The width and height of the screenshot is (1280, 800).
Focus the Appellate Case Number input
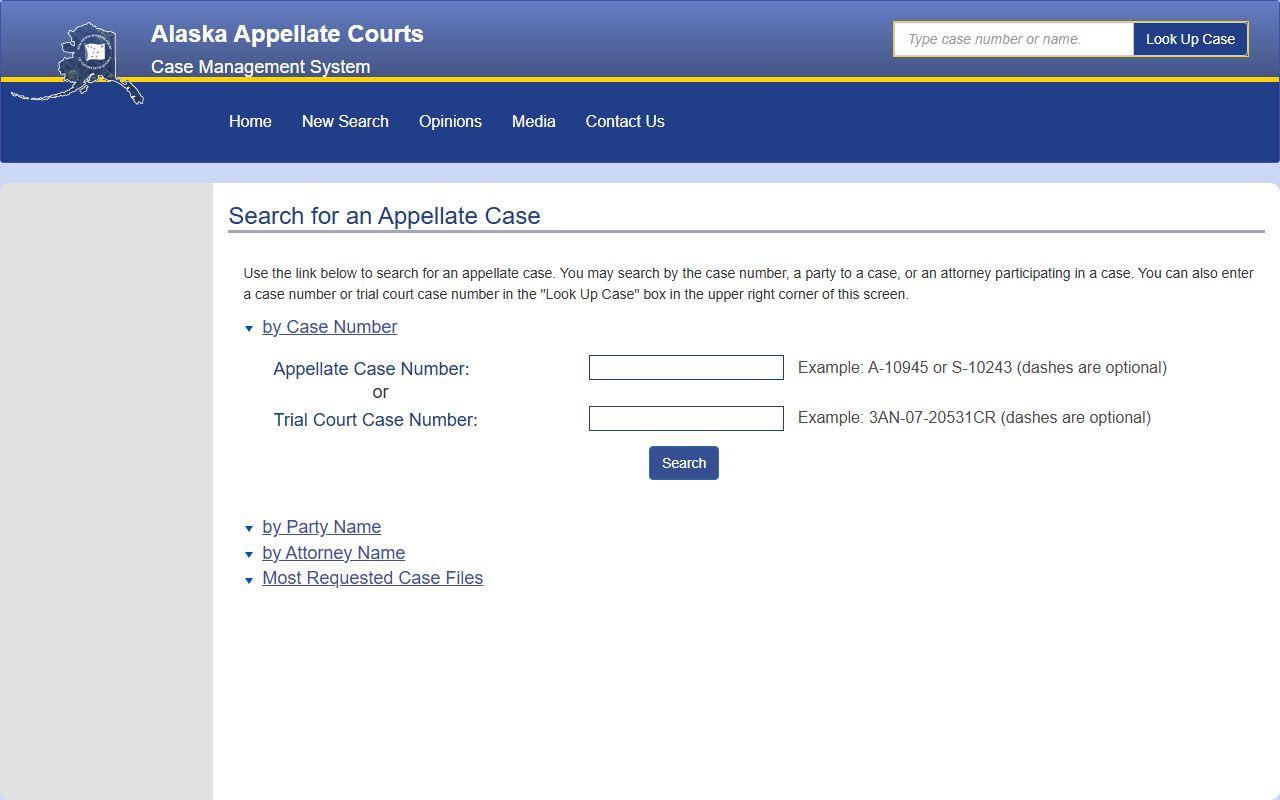(x=686, y=368)
